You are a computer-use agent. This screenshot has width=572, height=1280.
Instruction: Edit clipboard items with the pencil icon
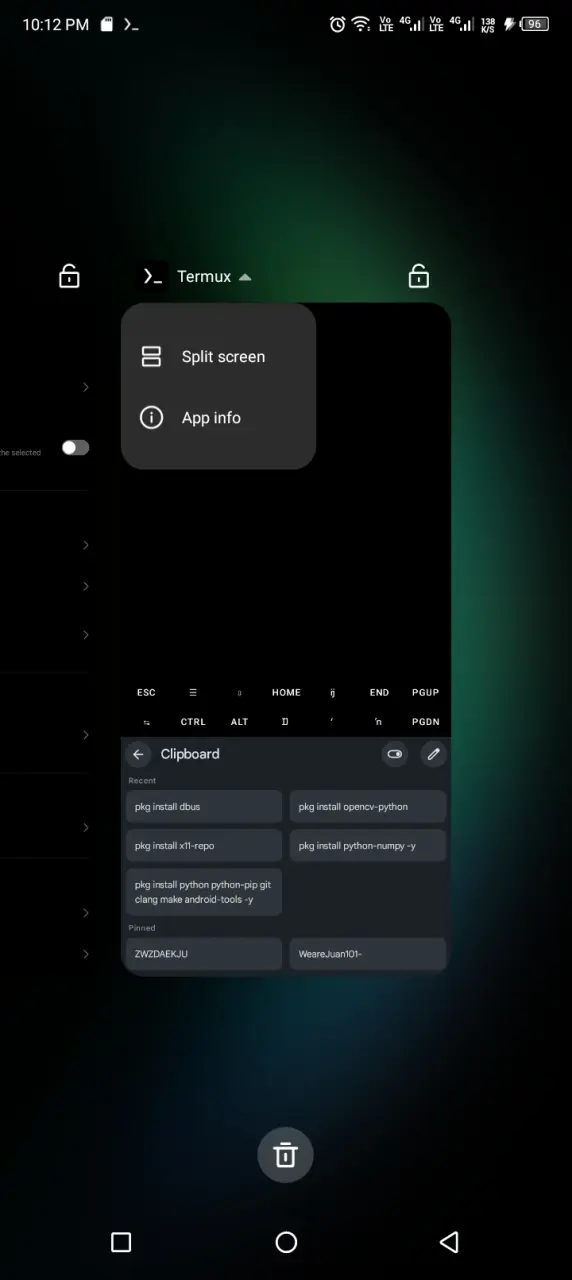[433, 755]
